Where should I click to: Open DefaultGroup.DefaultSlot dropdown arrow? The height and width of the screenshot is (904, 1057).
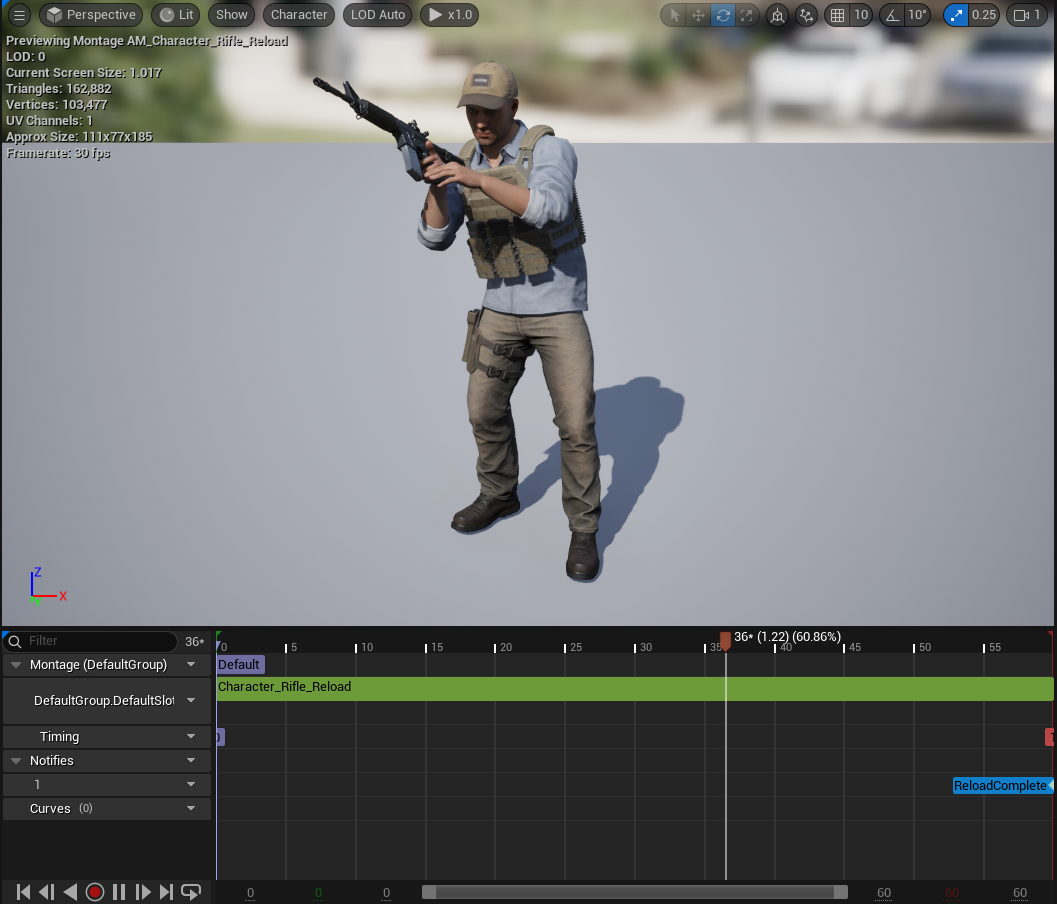click(x=191, y=700)
